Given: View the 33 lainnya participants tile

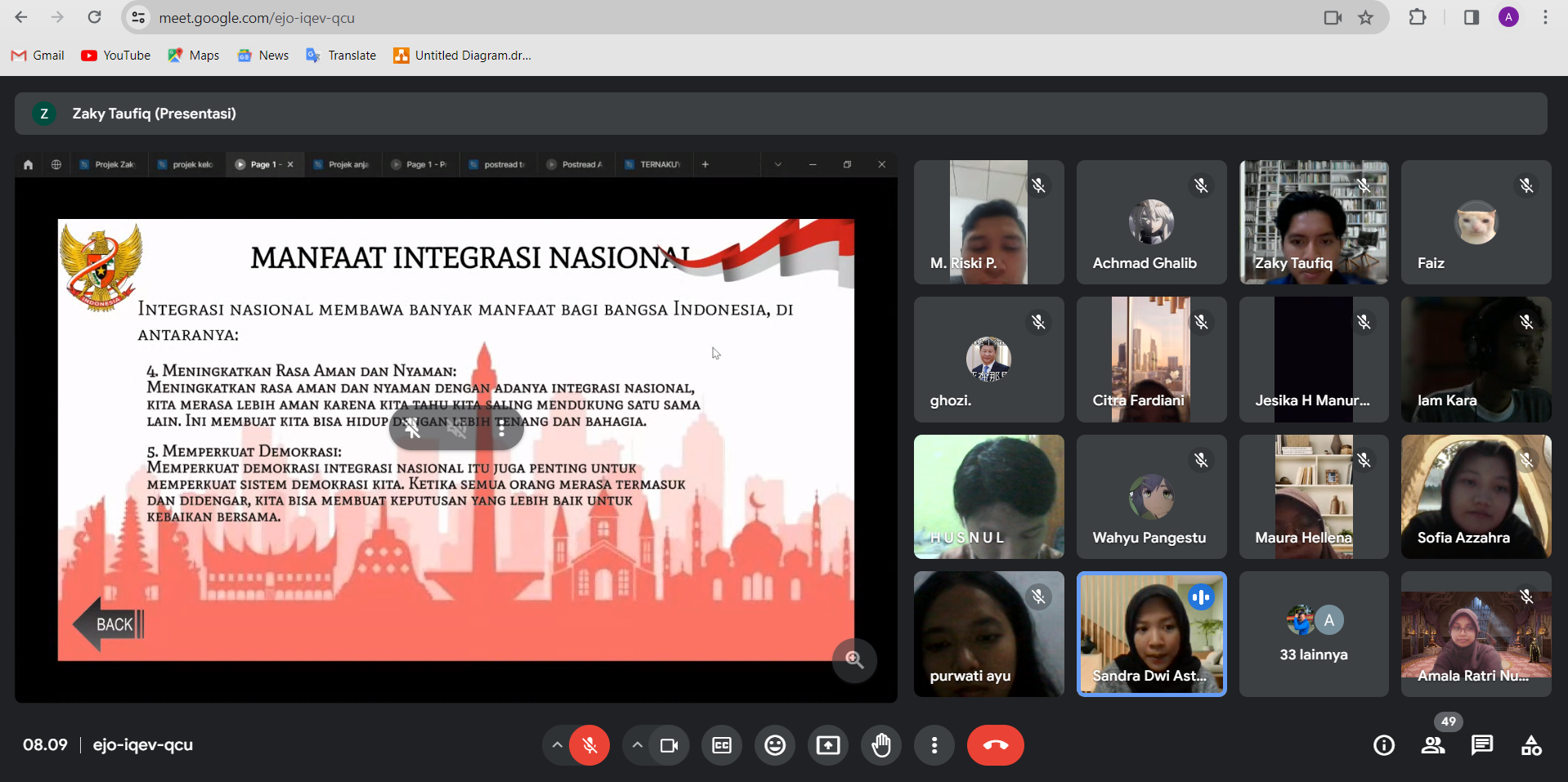Looking at the screenshot, I should point(1313,634).
